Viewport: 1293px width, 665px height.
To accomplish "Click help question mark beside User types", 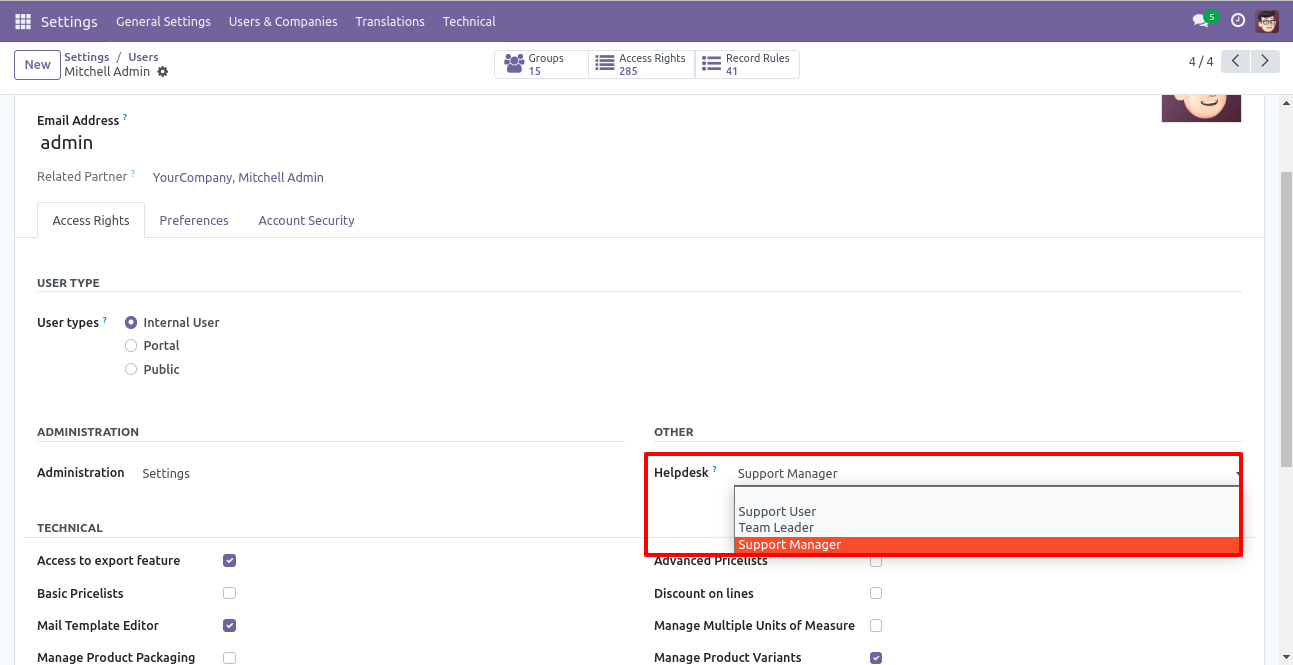I will coord(105,320).
